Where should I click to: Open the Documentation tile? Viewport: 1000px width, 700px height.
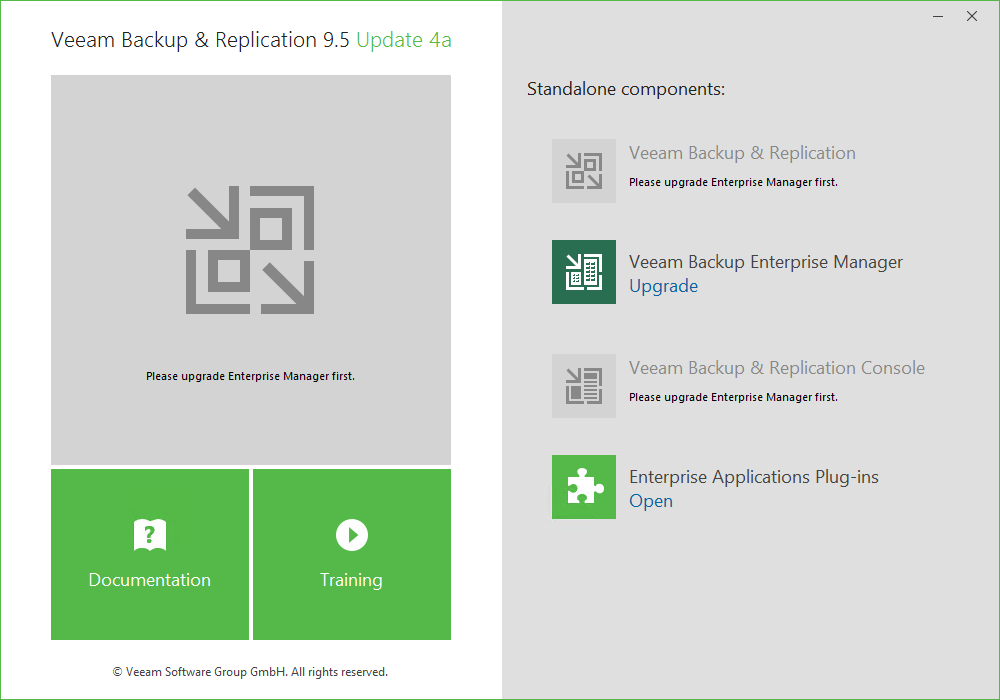coord(150,554)
